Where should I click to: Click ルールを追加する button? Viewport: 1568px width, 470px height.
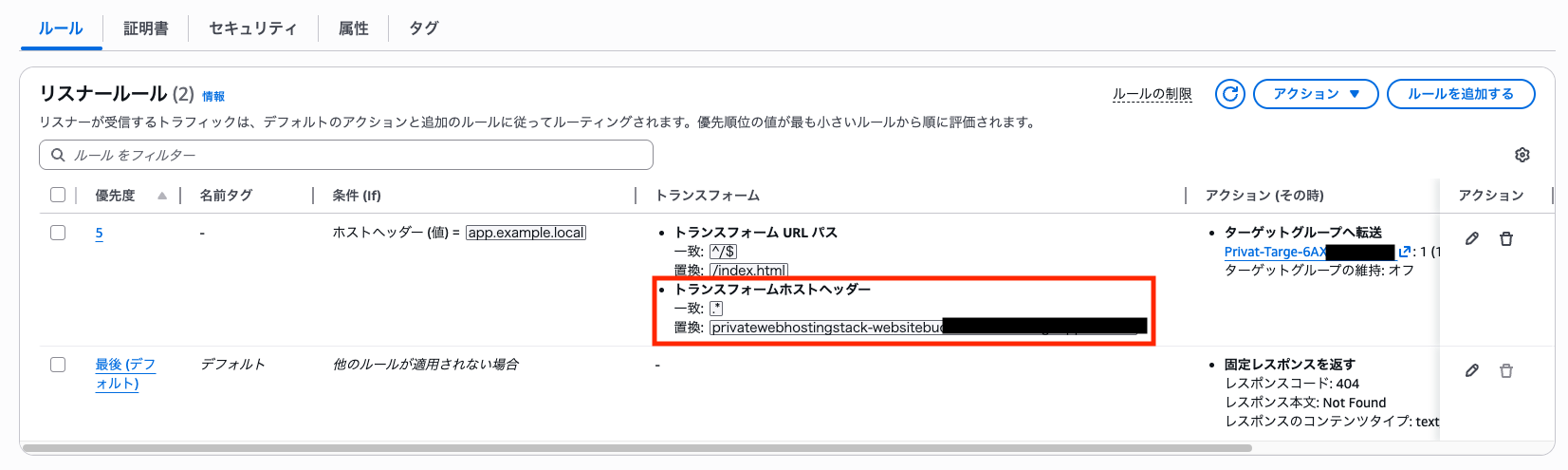[x=1461, y=94]
